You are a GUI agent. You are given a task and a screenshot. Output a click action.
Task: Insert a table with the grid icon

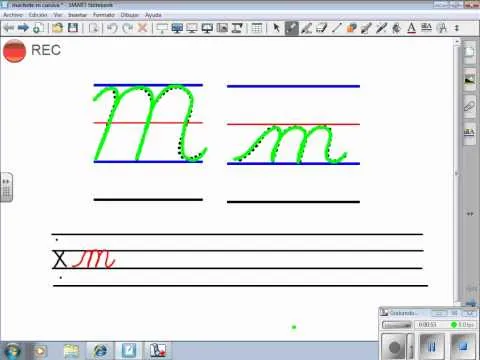click(x=257, y=28)
